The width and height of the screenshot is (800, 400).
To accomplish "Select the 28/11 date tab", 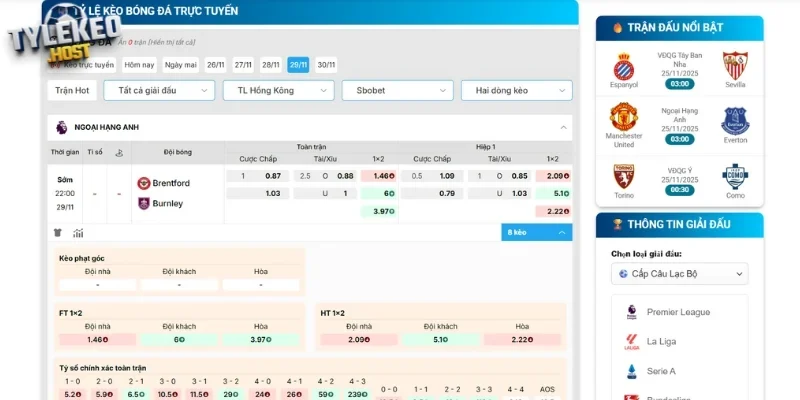I will tap(271, 65).
